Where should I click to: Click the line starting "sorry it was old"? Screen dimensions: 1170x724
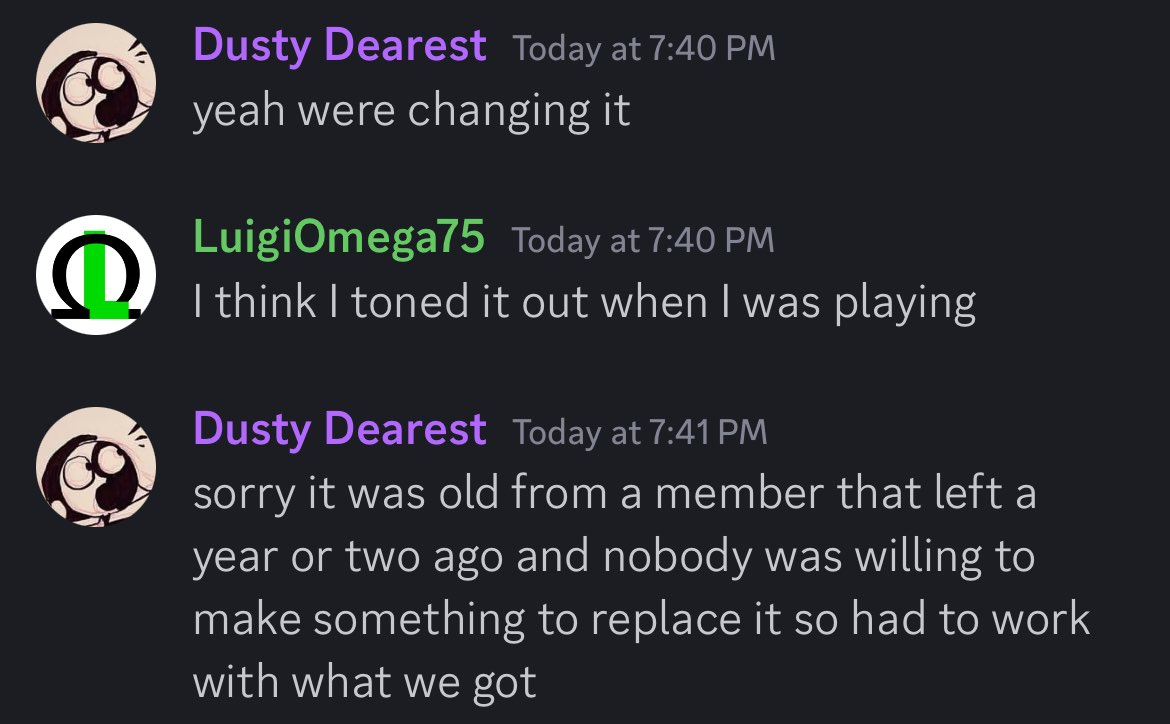(x=614, y=494)
